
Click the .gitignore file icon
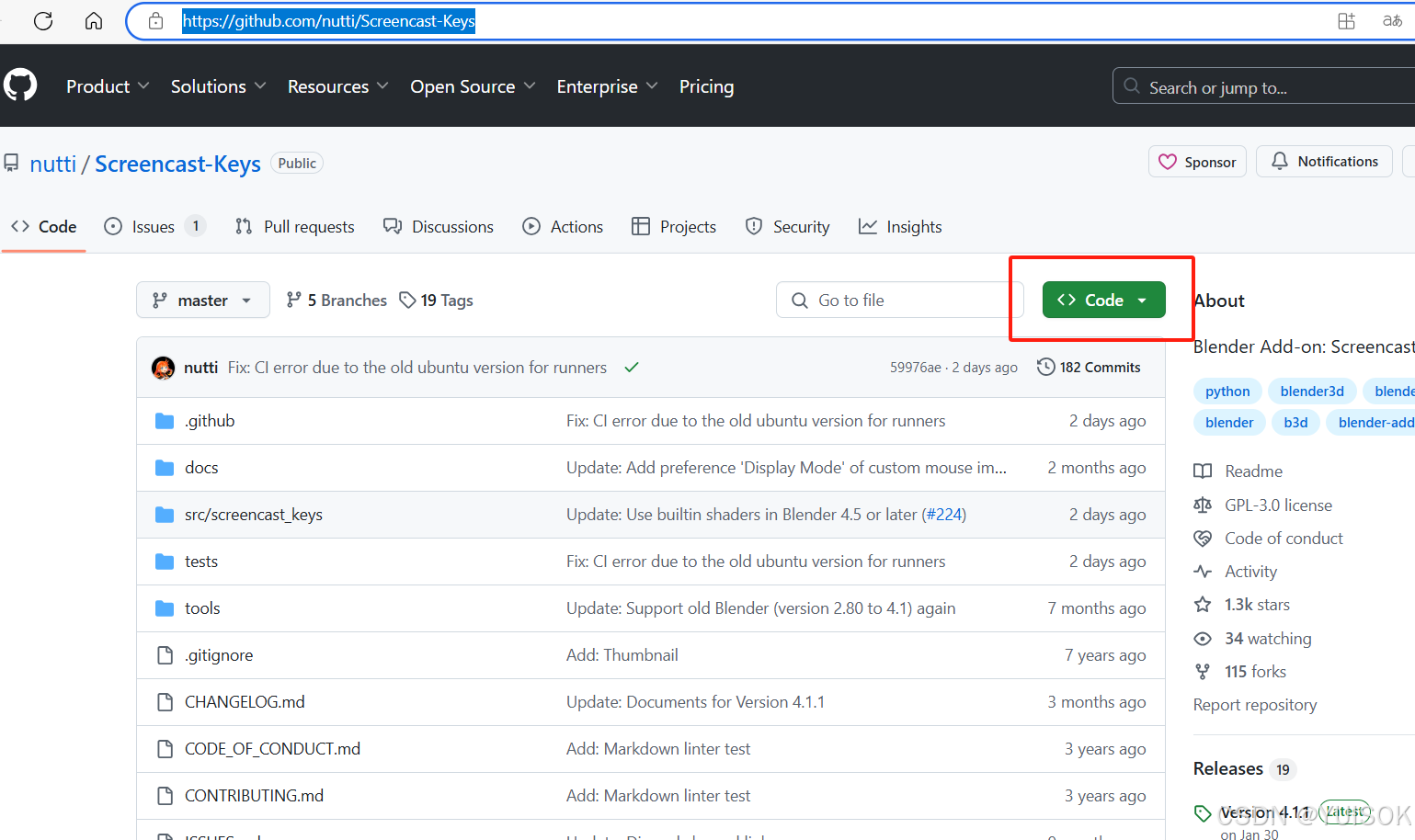[165, 655]
